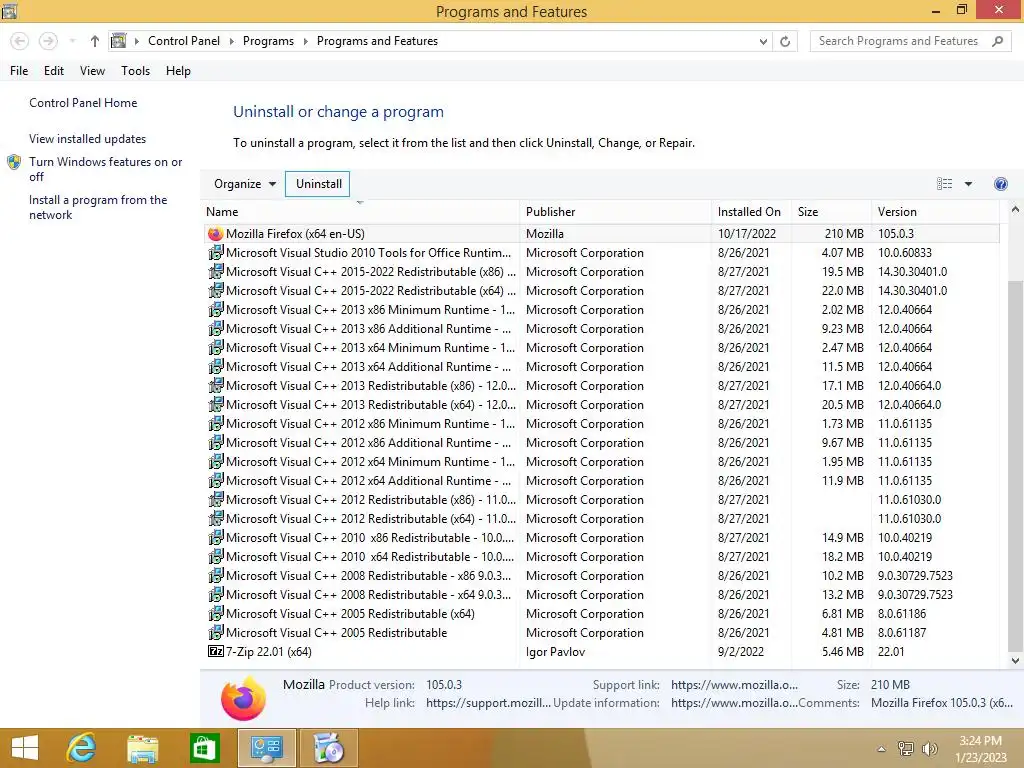Expand arrow before Control Panel breadcrumb

(136, 41)
